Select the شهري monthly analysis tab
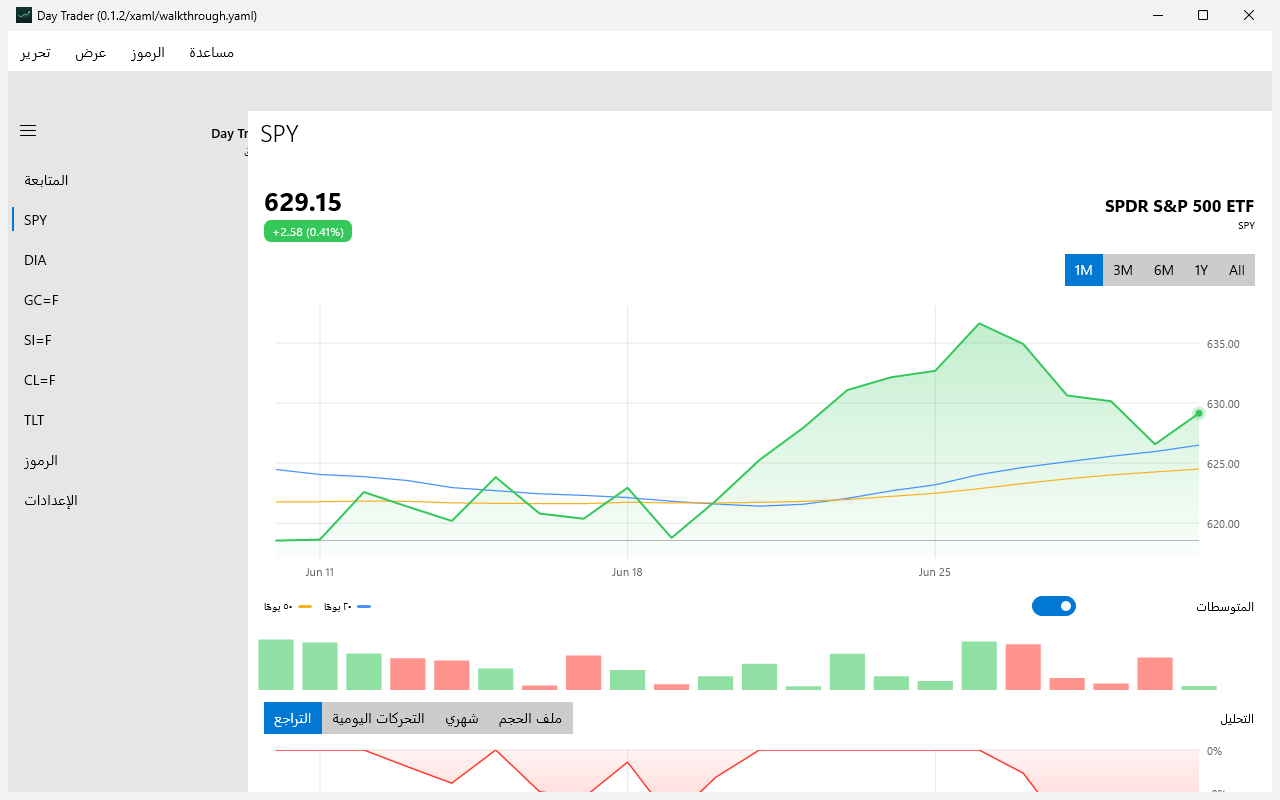Screen dimensions: 1280x800 click(x=462, y=718)
